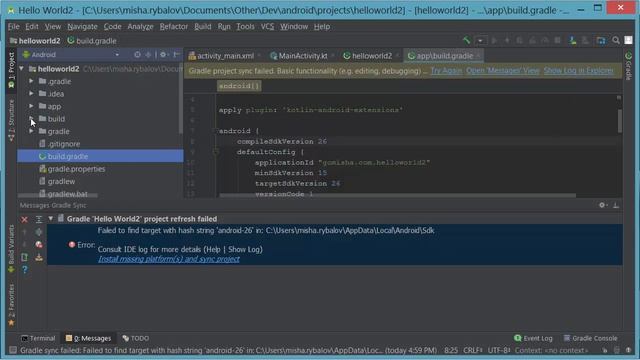Viewport: 640px width, 360px height.
Task: Click tool windows toggle icon in status bar corner
Action: click(x=13, y=350)
